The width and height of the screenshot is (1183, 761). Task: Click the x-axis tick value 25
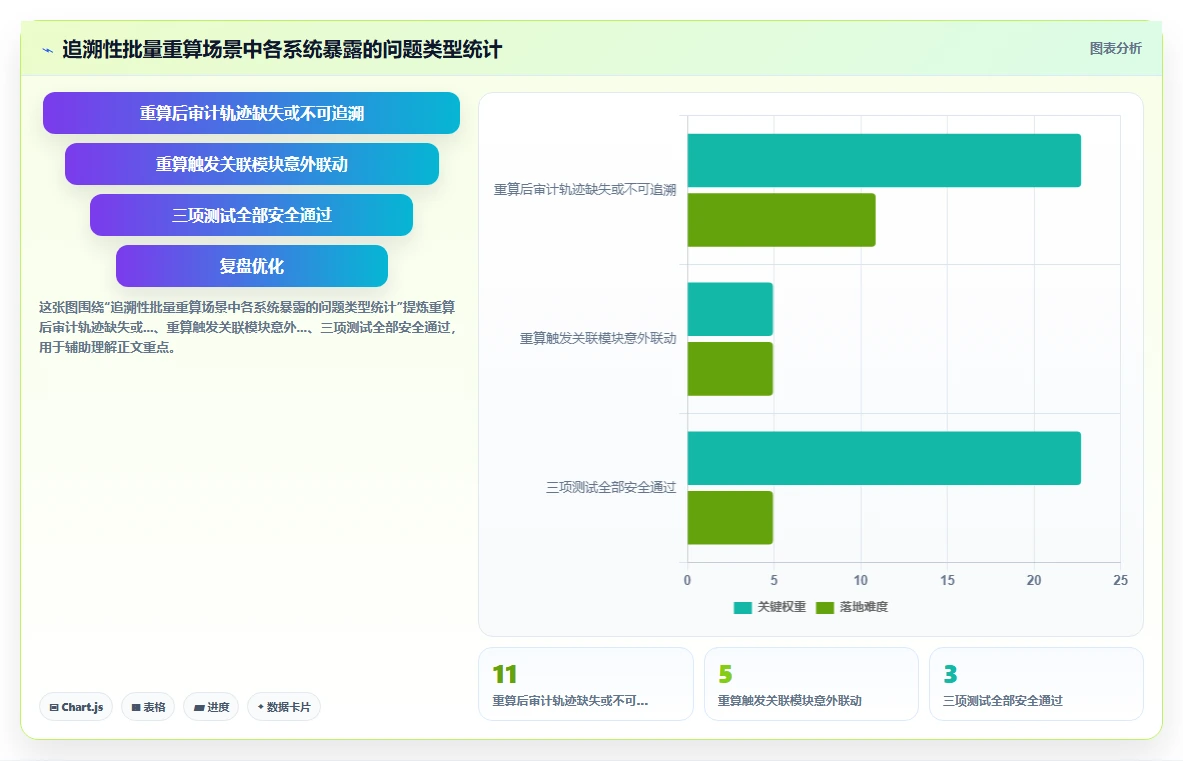tap(1120, 580)
